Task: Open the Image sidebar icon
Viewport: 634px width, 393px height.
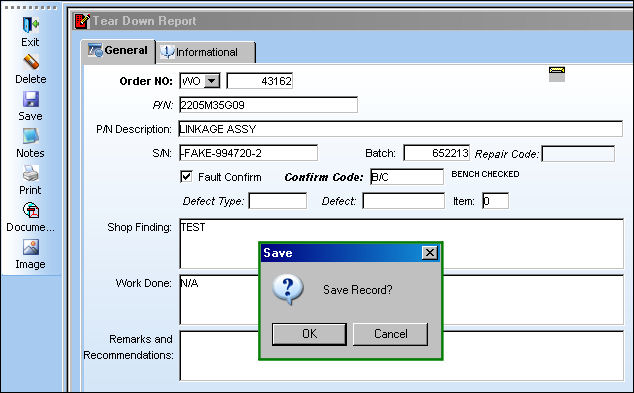Action: tap(31, 247)
